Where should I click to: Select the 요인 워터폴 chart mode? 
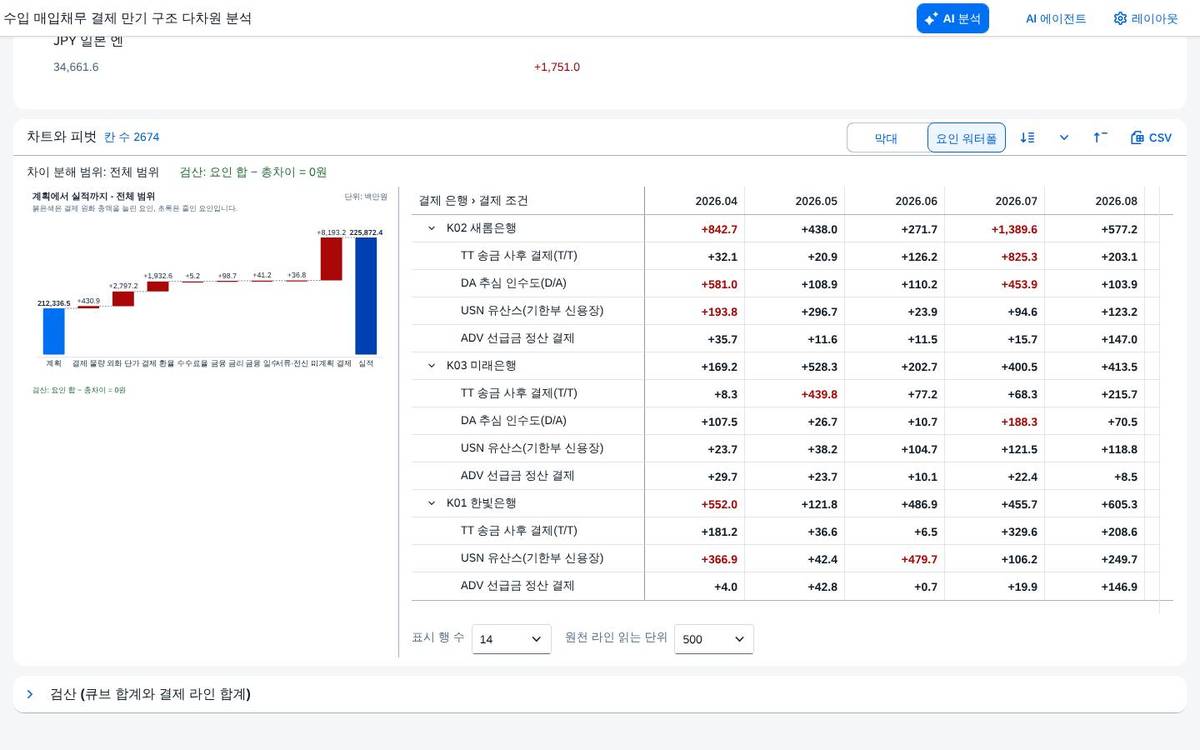(966, 138)
